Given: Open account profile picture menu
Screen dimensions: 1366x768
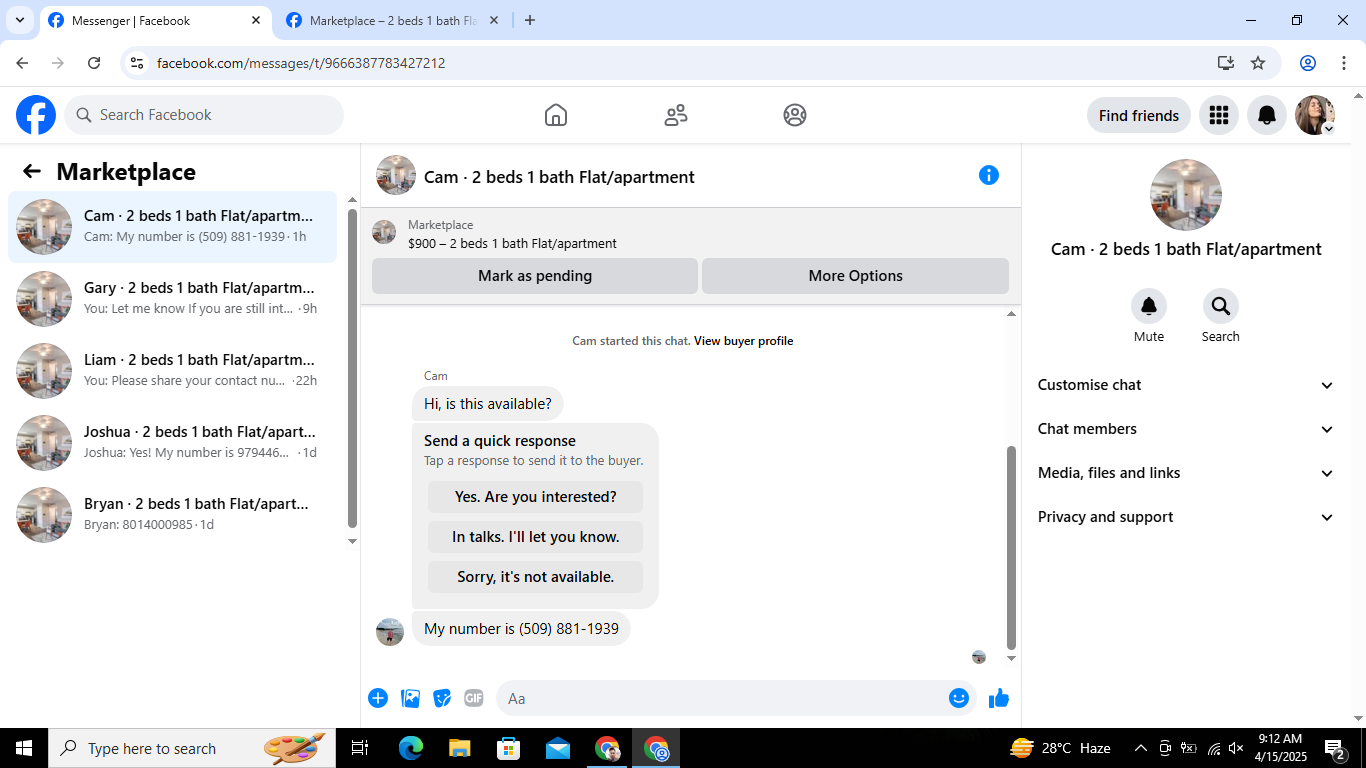Looking at the screenshot, I should point(1315,115).
